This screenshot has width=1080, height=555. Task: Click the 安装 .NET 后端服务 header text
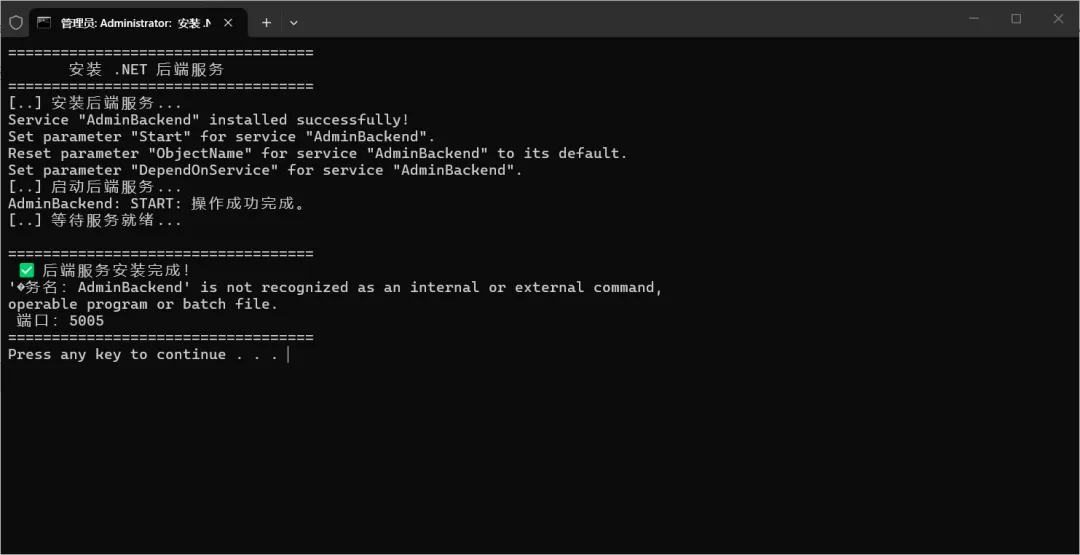pyautogui.click(x=146, y=69)
